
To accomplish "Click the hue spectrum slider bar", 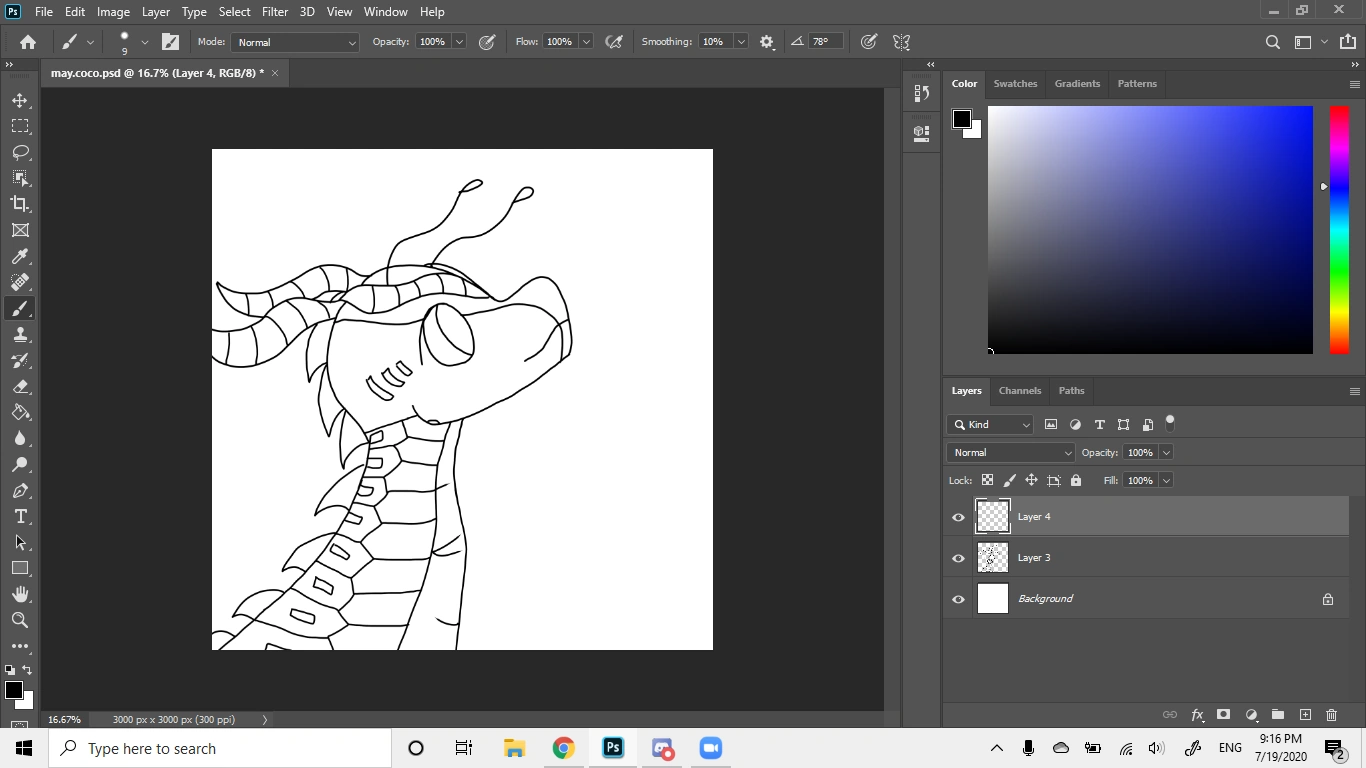I will click(x=1339, y=230).
